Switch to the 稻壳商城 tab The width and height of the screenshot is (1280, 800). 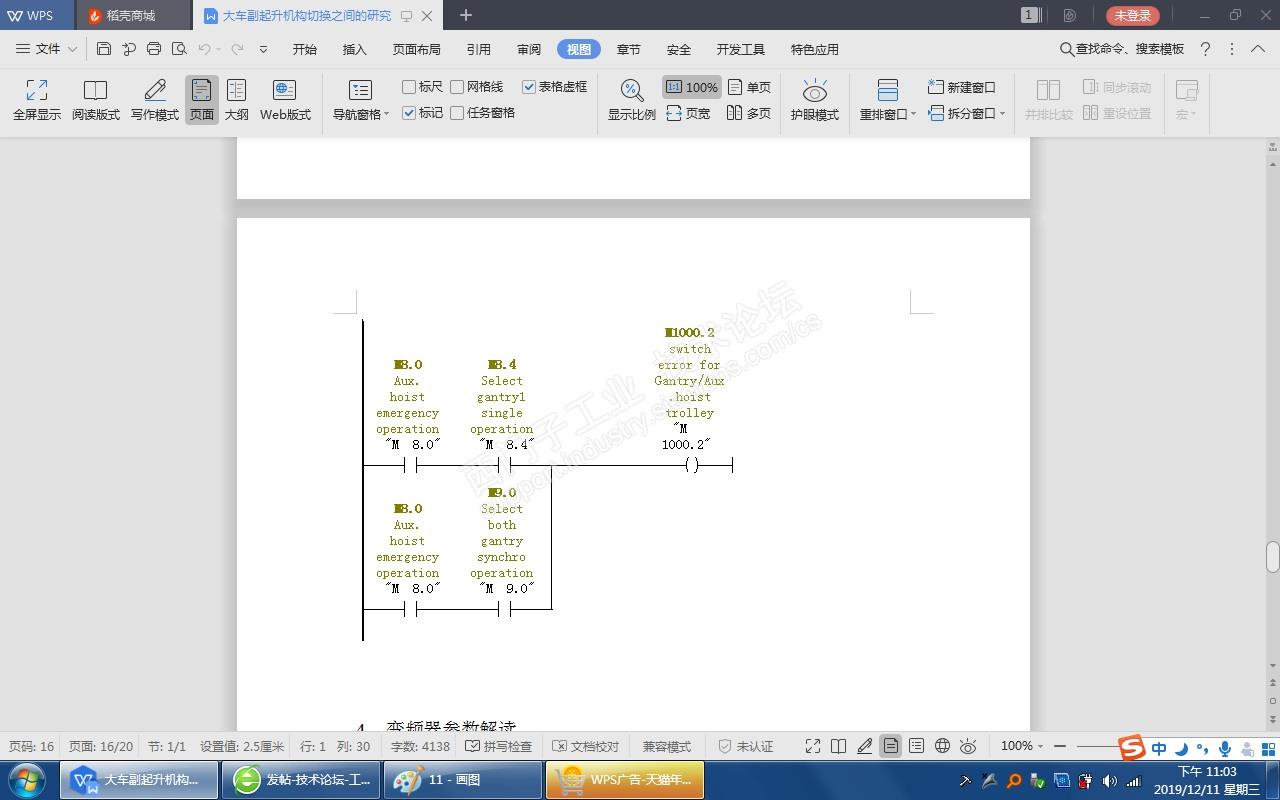click(132, 15)
